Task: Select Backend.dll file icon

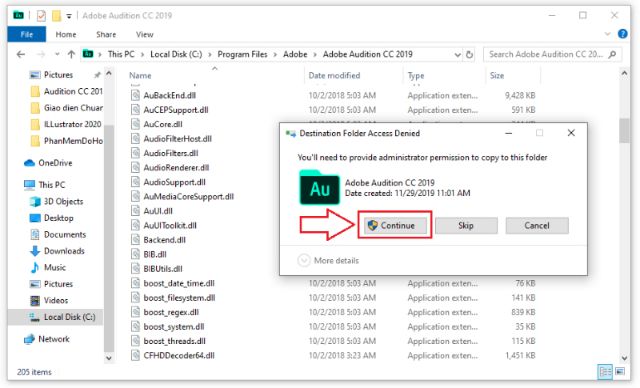Action: [x=135, y=240]
